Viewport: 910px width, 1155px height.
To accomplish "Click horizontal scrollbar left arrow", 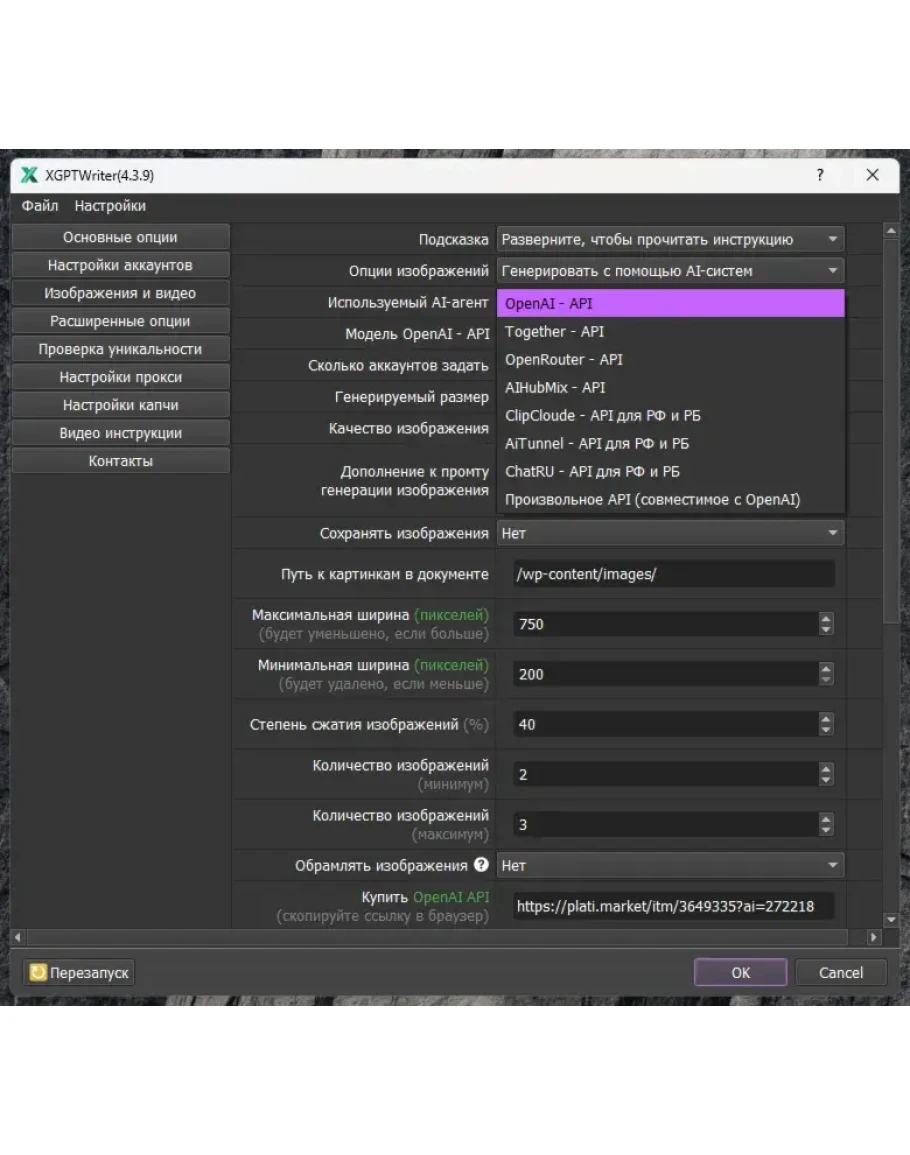I will 18,937.
